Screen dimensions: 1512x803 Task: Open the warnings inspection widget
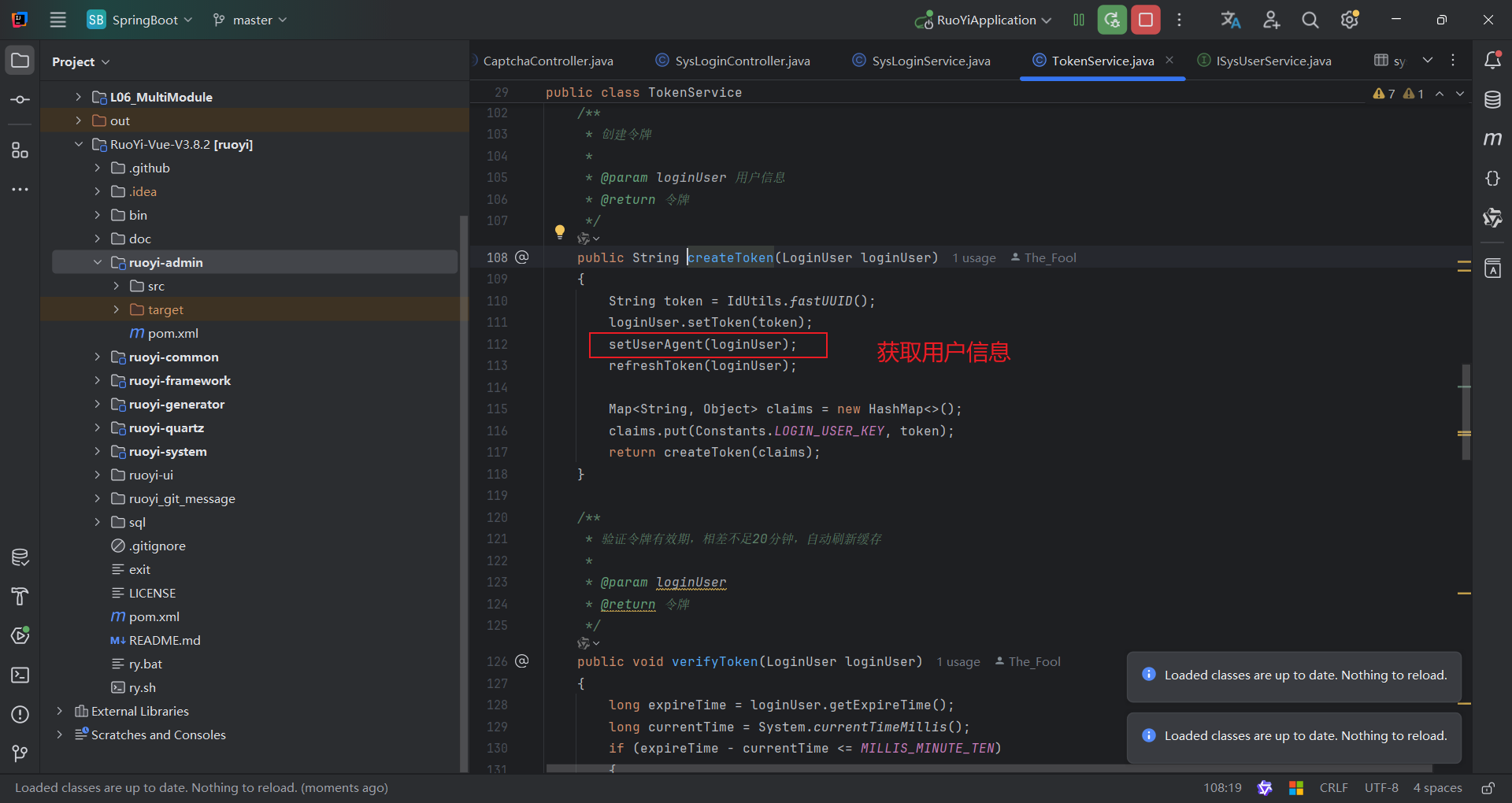(x=1398, y=94)
